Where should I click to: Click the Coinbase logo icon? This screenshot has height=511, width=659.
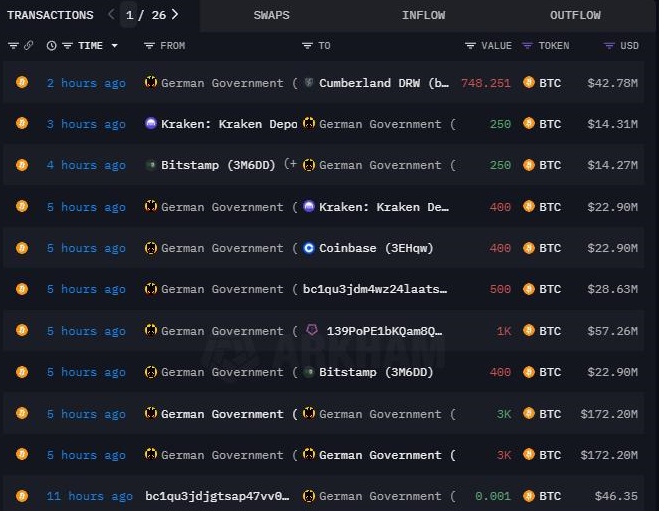coord(309,248)
